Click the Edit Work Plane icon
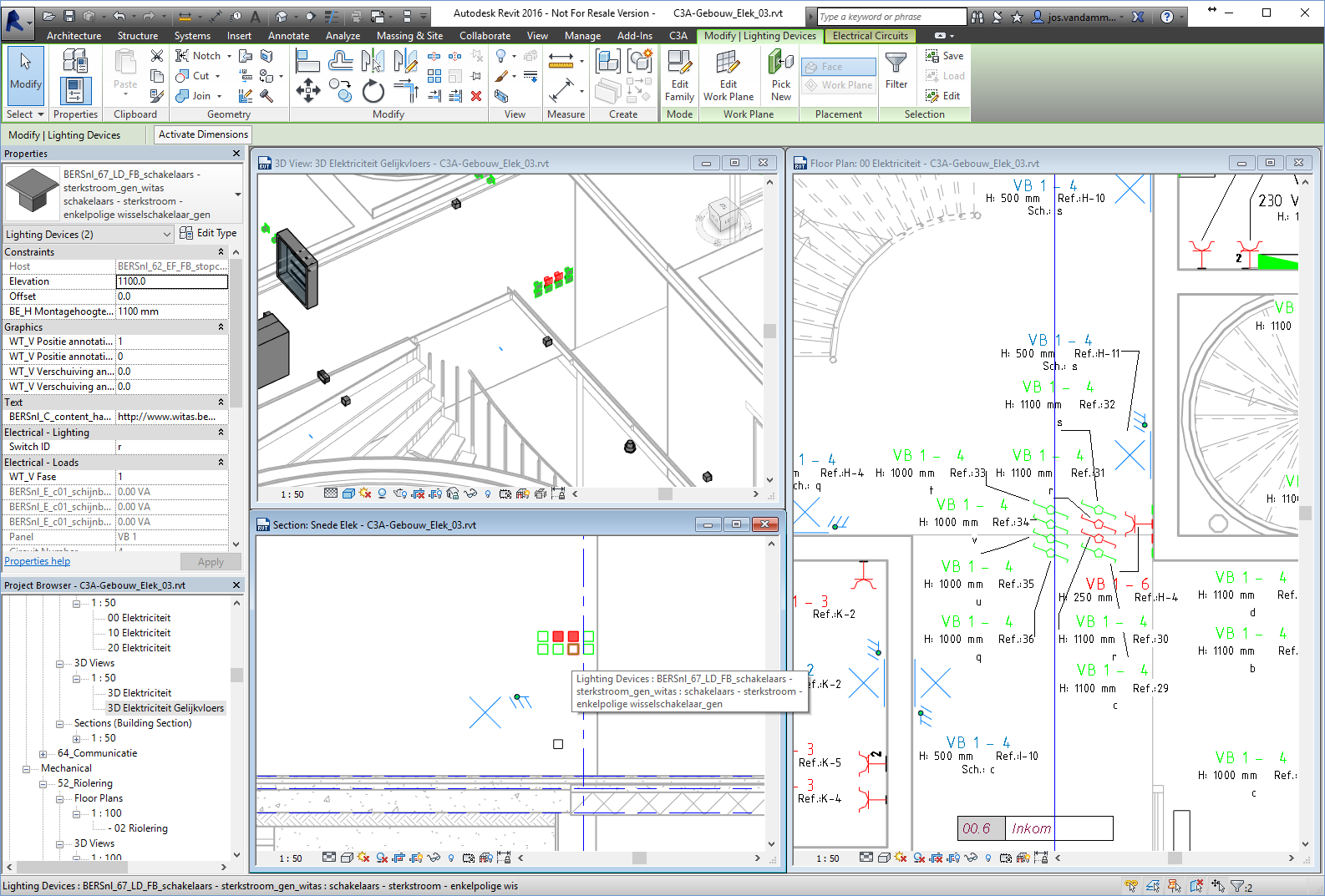Image resolution: width=1325 pixels, height=896 pixels. [x=728, y=75]
